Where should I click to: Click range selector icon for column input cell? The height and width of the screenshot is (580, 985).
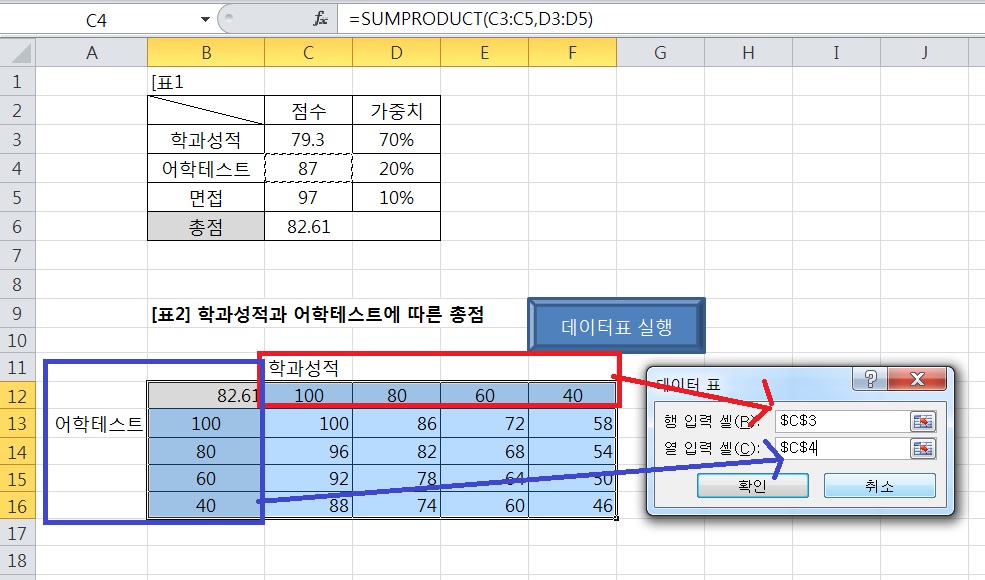click(921, 449)
